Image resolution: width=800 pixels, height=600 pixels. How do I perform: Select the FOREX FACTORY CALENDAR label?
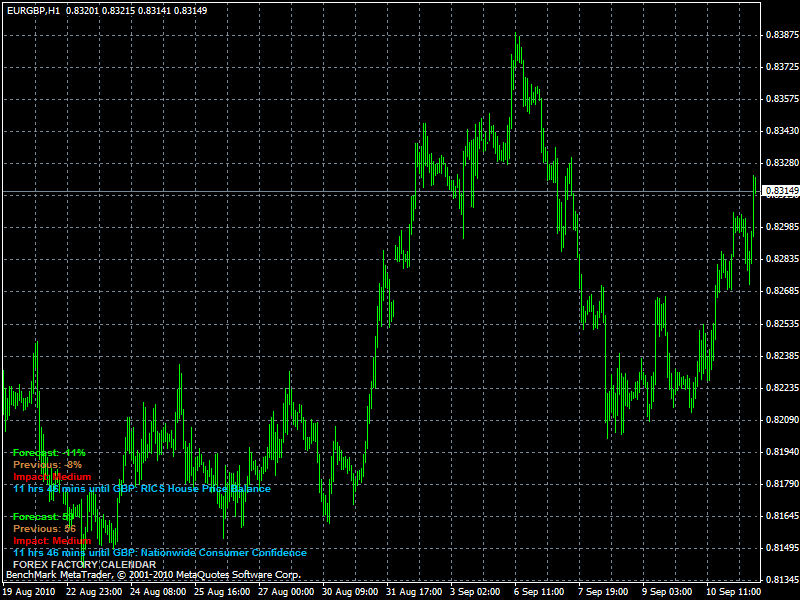tap(85, 565)
